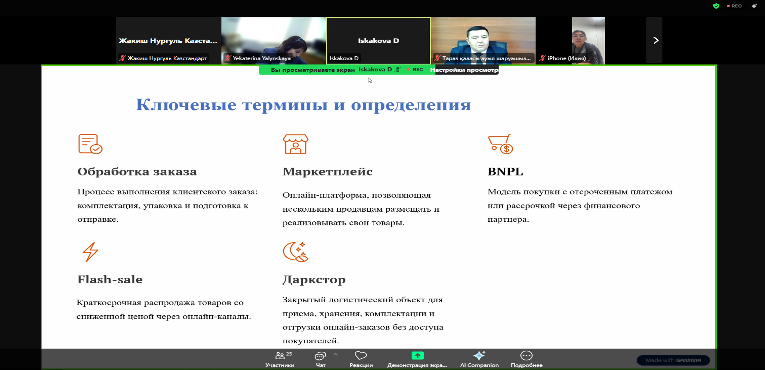Click the Маркетплейс storefront icon
This screenshot has width=765, height=370.
click(295, 144)
